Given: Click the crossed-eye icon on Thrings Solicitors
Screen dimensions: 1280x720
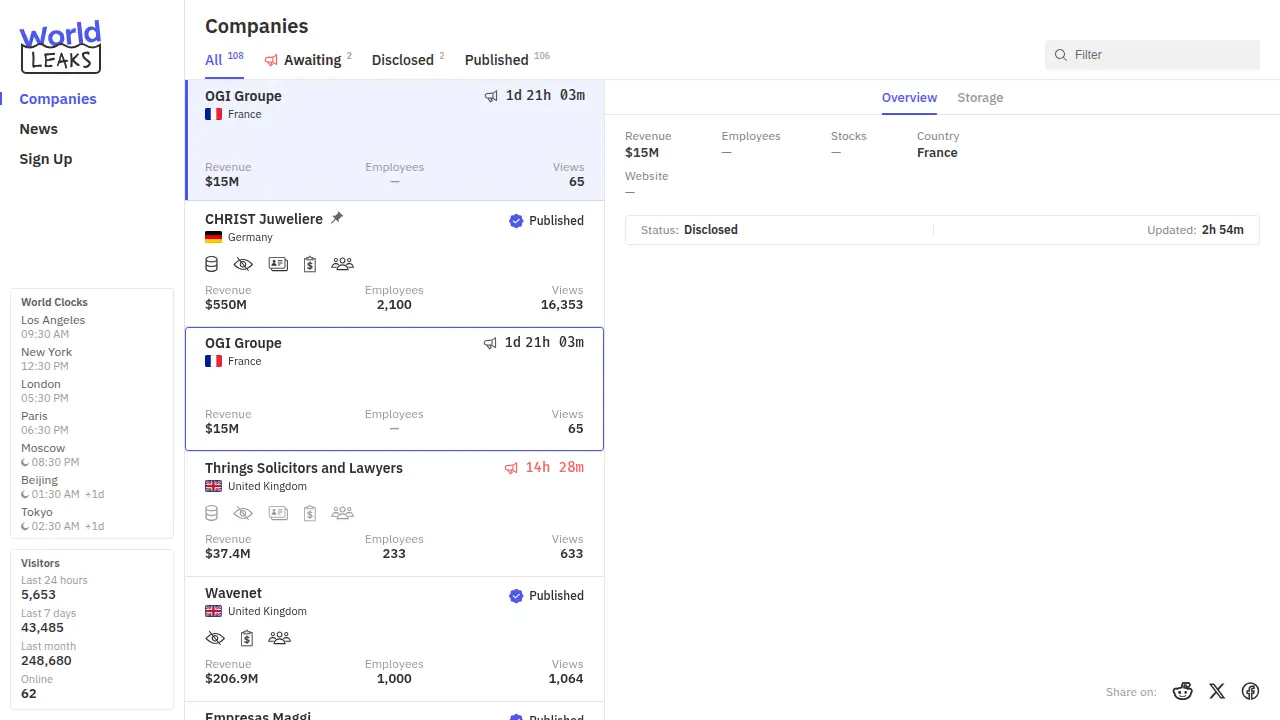Looking at the screenshot, I should tap(243, 513).
